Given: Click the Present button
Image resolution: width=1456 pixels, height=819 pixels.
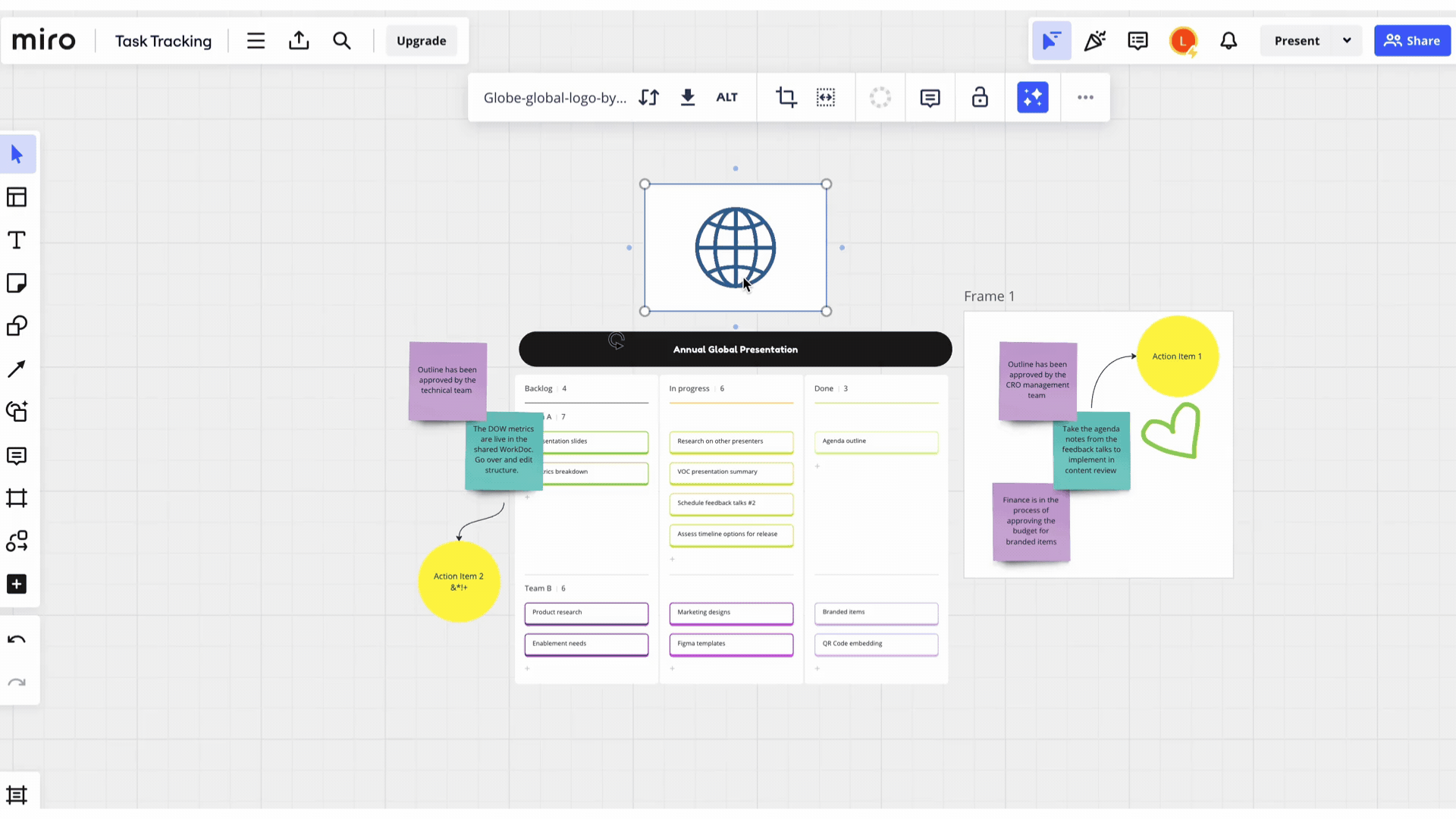Looking at the screenshot, I should point(1297,41).
